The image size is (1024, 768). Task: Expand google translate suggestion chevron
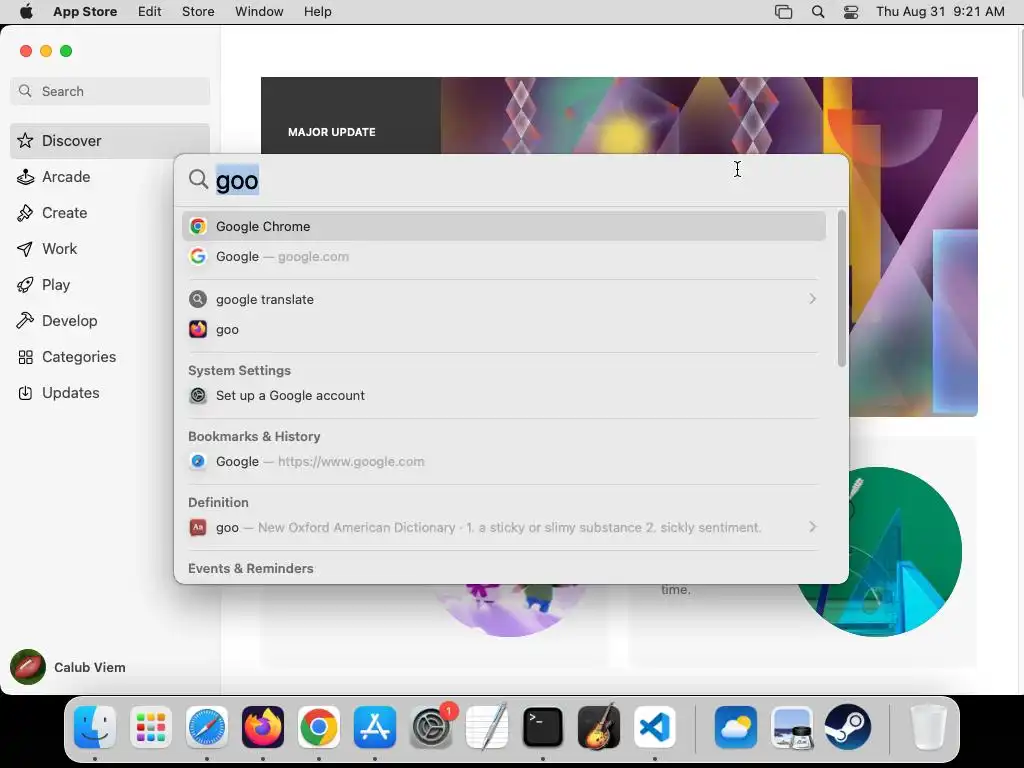click(x=812, y=298)
